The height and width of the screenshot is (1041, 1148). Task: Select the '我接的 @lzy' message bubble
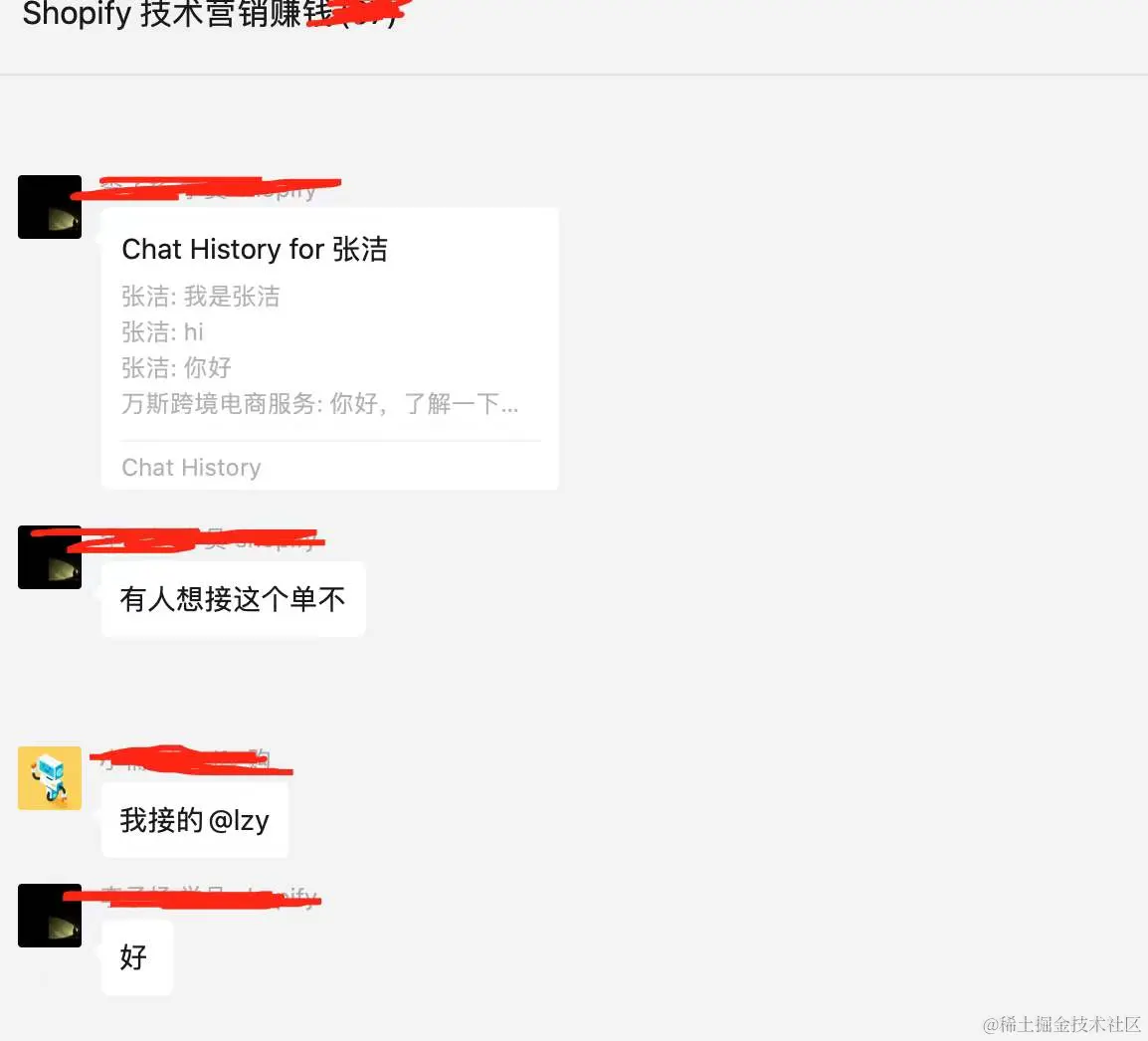(x=195, y=820)
